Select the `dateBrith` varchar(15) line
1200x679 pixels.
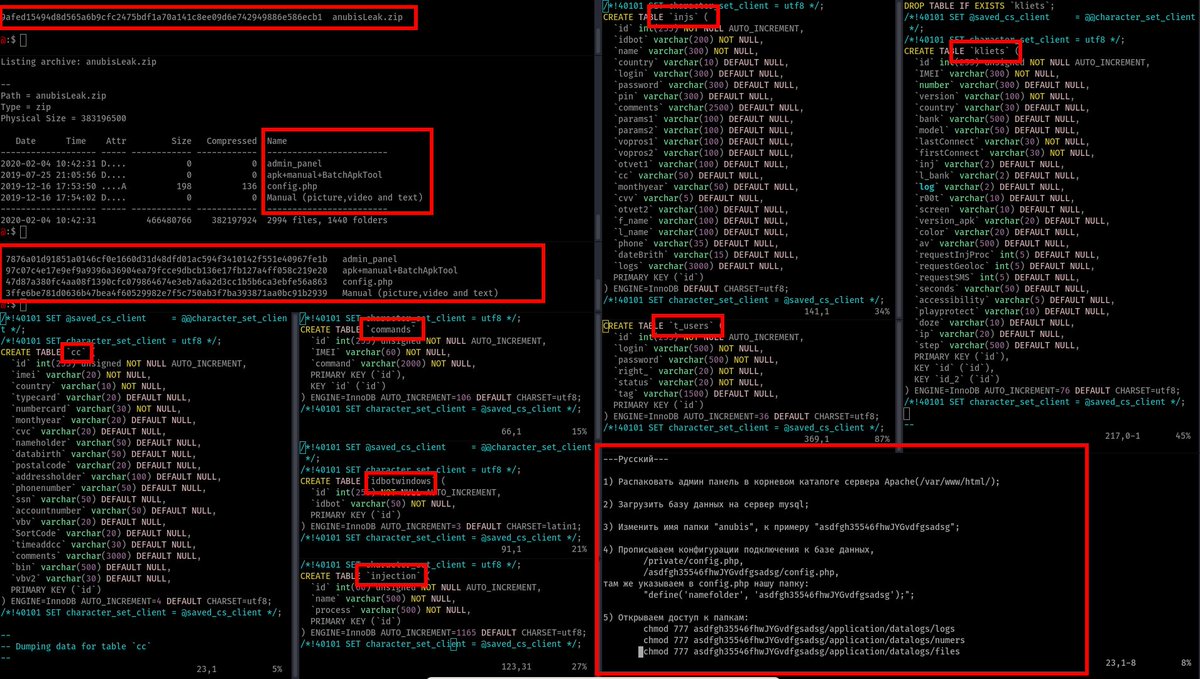pos(707,254)
